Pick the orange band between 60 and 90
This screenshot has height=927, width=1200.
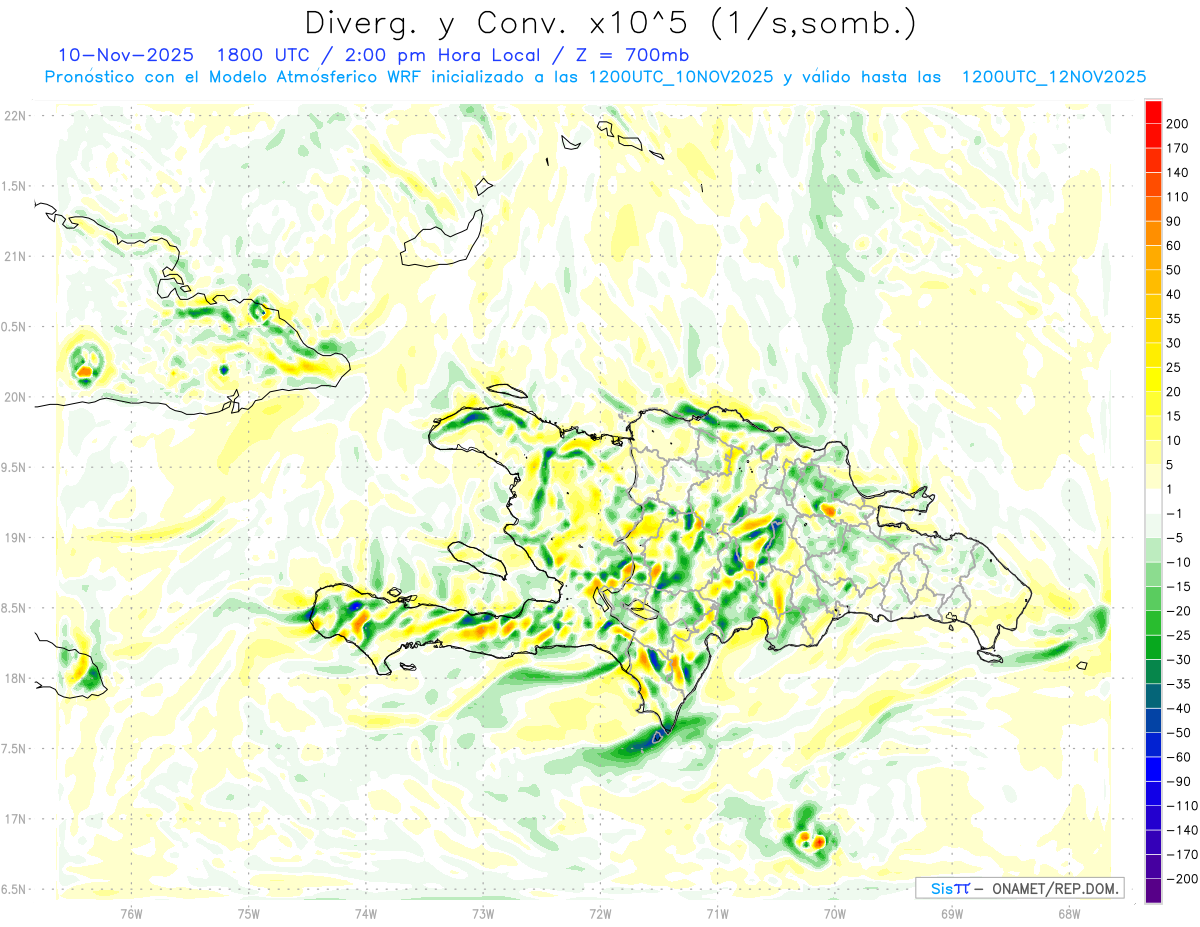pyautogui.click(x=1153, y=234)
